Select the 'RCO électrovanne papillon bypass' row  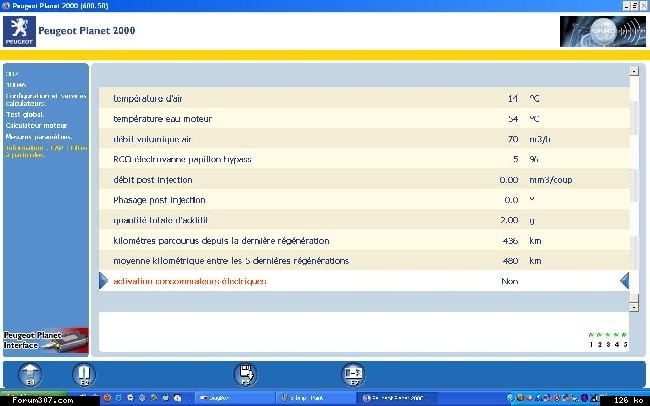tap(364, 159)
